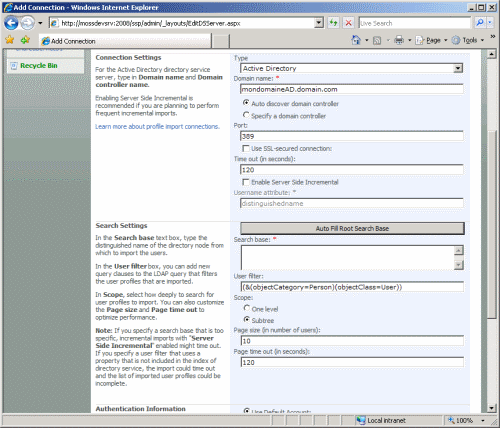Click Internet Explorer title bar icon
Screen dimensions: 500x428
point(8,7)
